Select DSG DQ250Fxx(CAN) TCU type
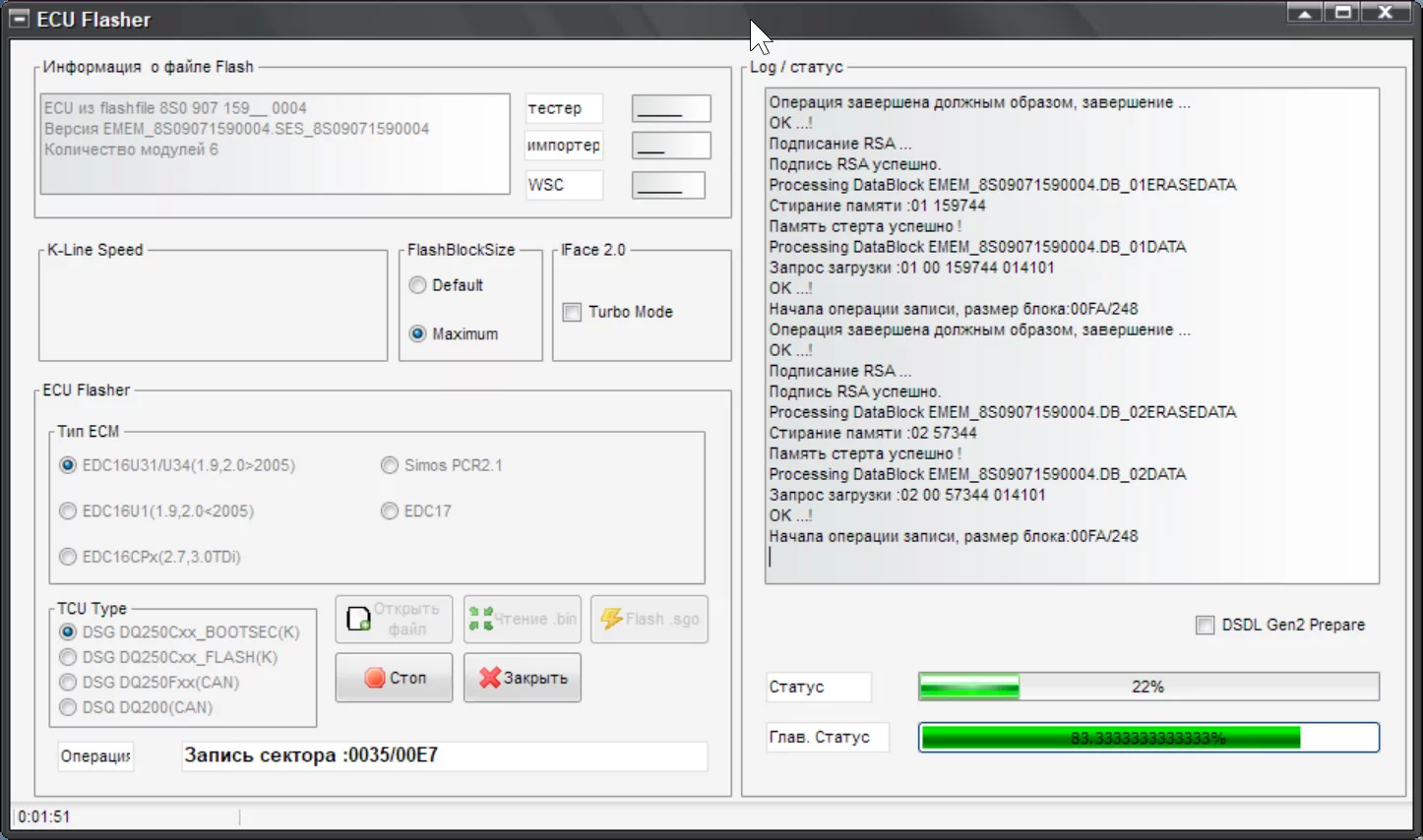Screen dimensions: 1423x840 click(x=67, y=682)
